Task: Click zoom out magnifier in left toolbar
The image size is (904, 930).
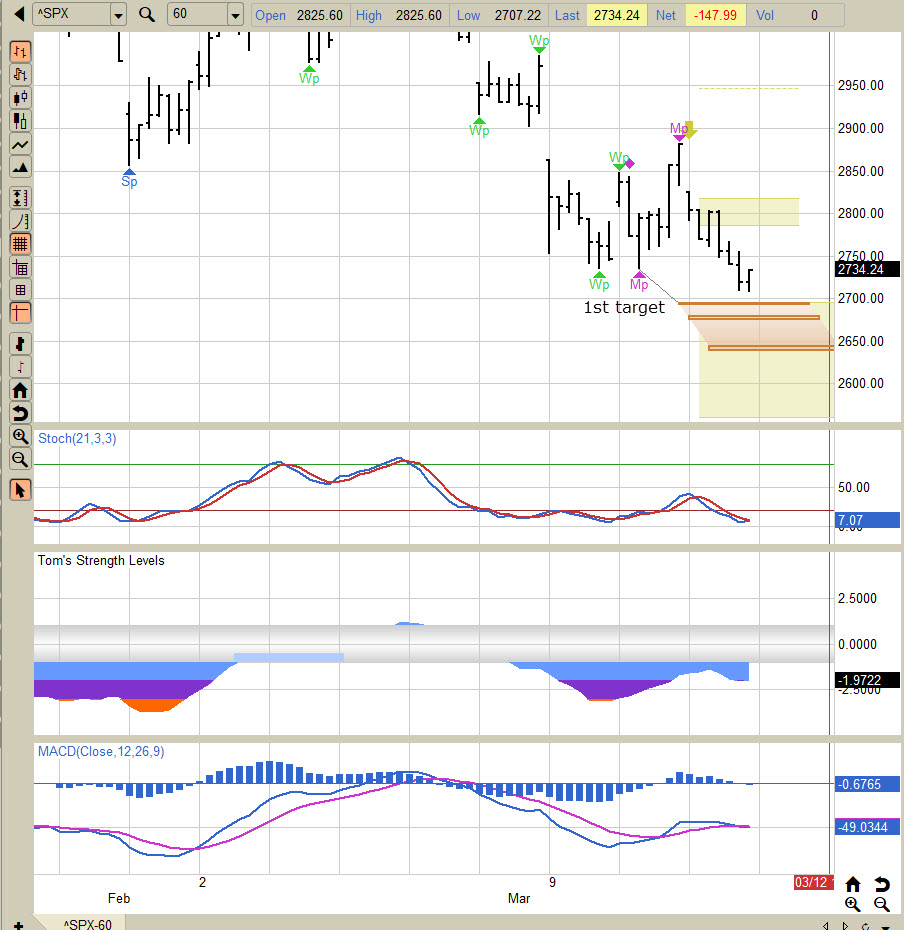Action: 20,460
